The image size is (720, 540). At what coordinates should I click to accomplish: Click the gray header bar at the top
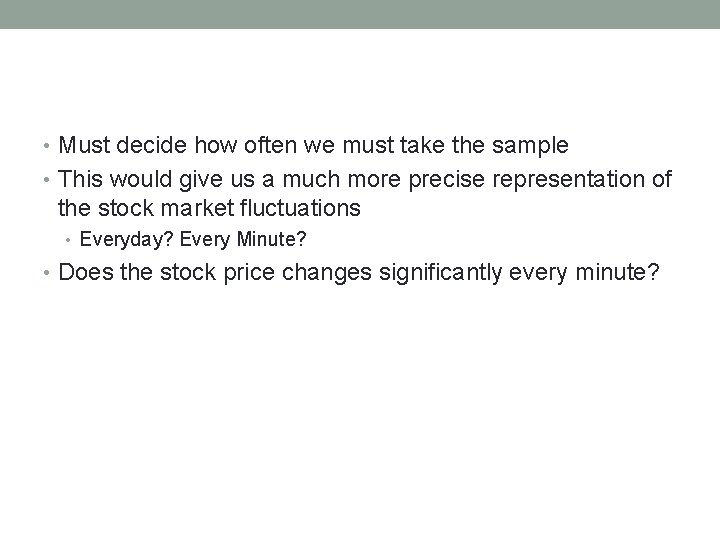[x=360, y=14]
